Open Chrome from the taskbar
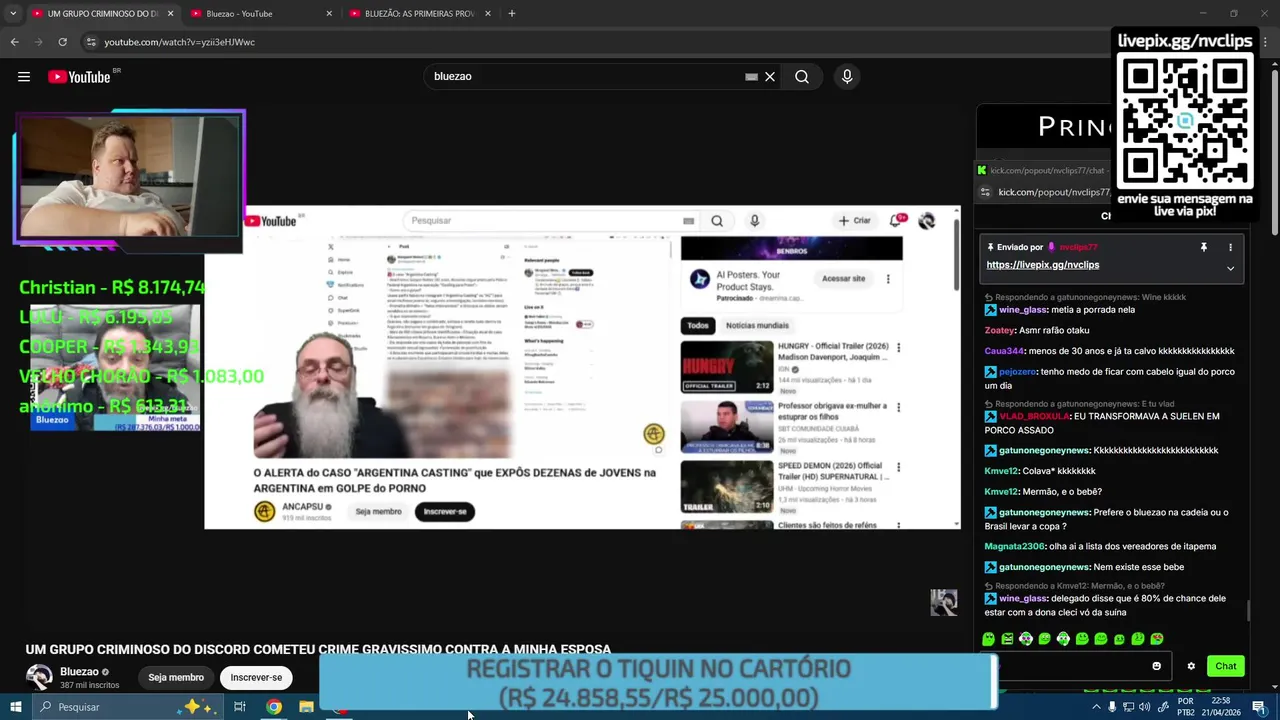This screenshot has width=1280, height=720. pyautogui.click(x=273, y=707)
